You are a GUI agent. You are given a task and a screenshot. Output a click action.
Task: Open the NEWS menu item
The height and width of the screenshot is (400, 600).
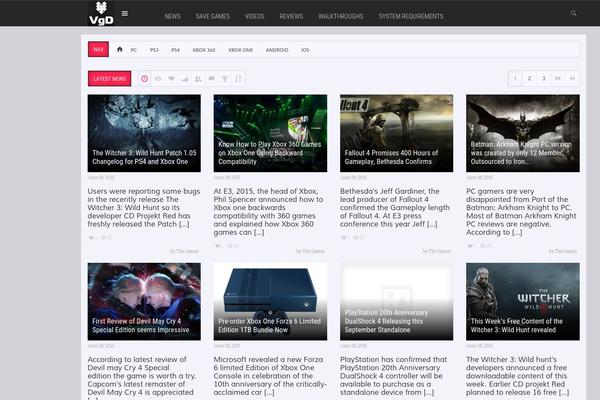[172, 16]
